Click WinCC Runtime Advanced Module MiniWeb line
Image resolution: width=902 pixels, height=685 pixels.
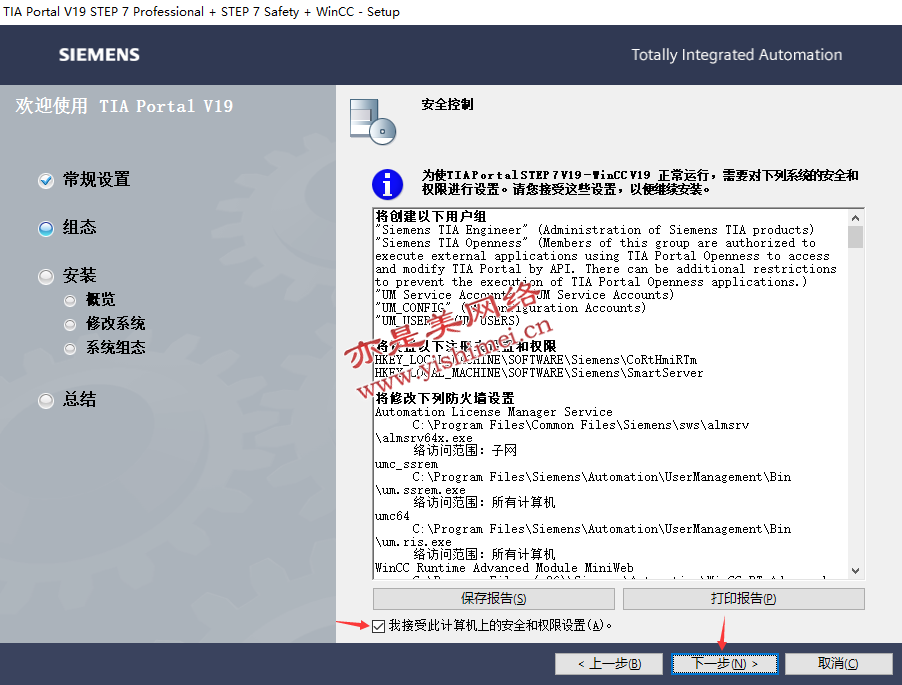point(504,568)
